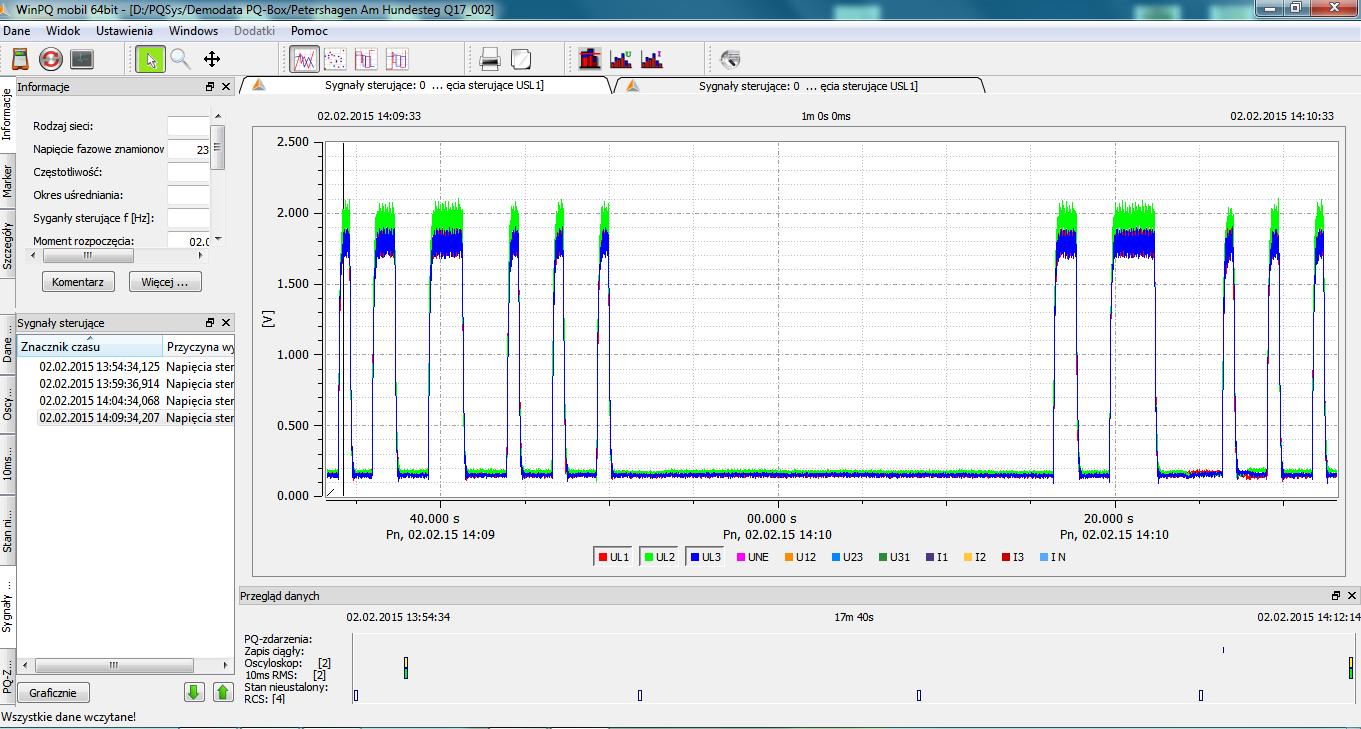The height and width of the screenshot is (729, 1361).
Task: Undock the Informacje panel
Action: pos(210,87)
